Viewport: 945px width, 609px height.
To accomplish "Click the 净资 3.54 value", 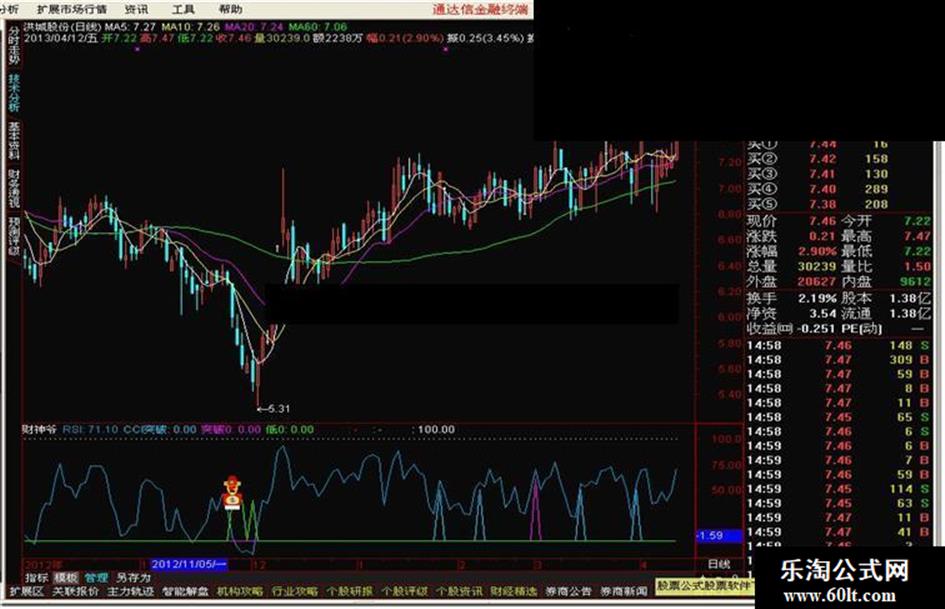I will [822, 314].
